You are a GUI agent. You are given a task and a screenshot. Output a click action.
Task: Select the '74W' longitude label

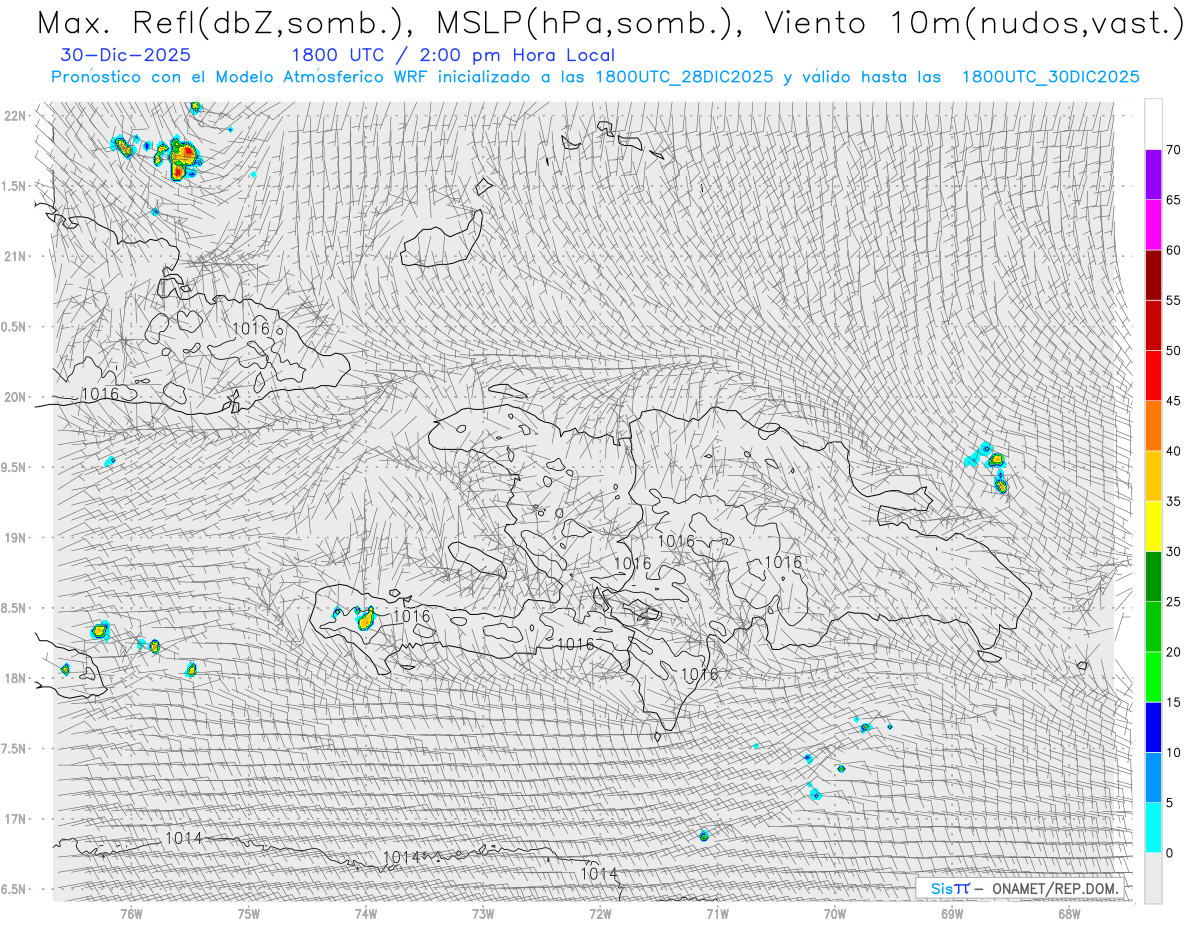(366, 913)
